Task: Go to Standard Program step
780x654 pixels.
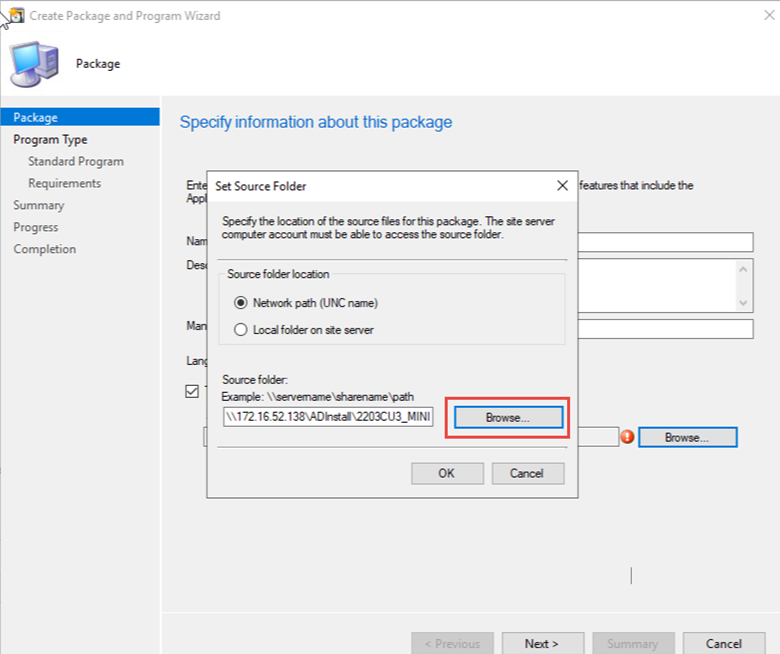Action: pyautogui.click(x=76, y=161)
